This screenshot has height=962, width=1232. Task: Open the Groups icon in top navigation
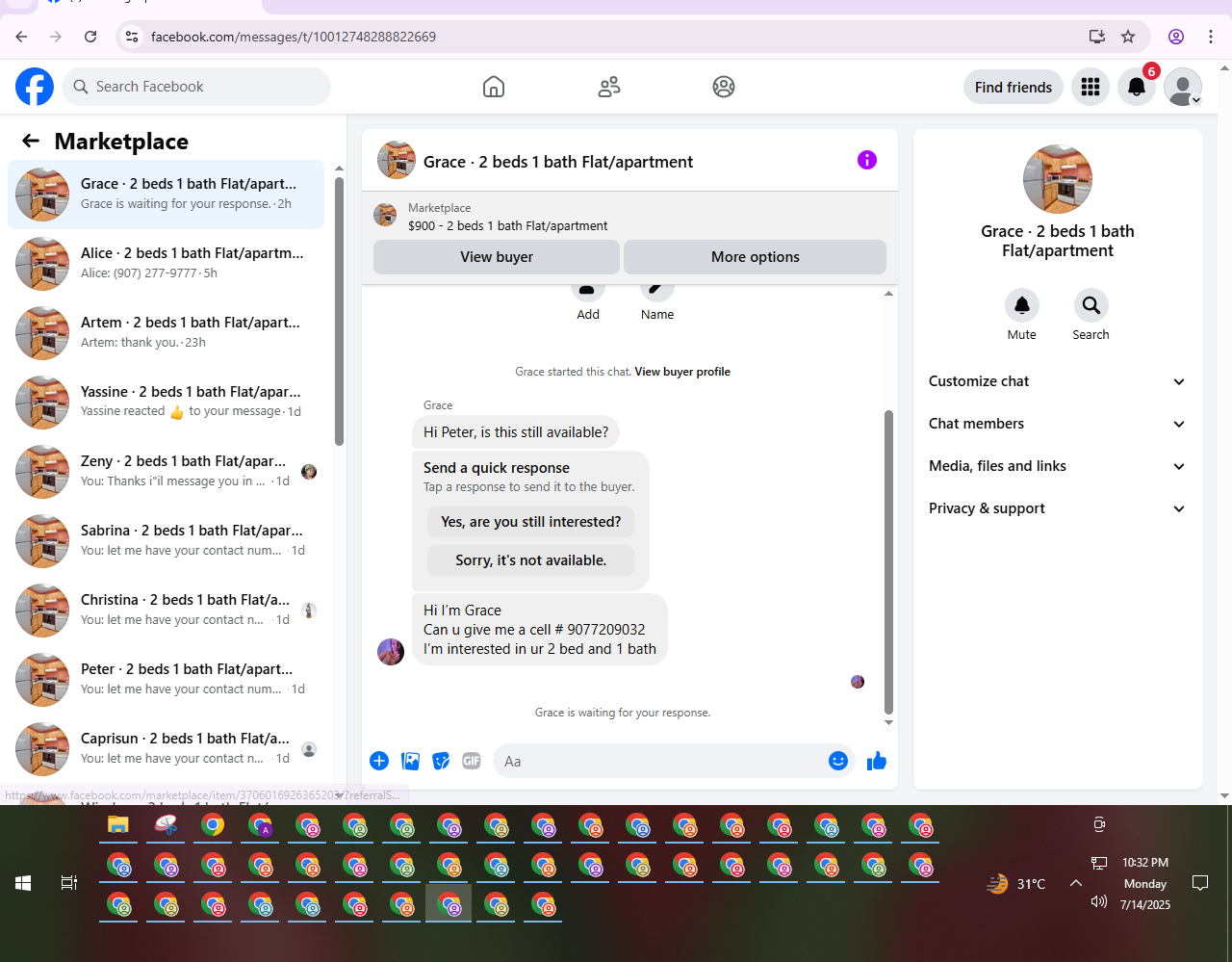(x=724, y=87)
